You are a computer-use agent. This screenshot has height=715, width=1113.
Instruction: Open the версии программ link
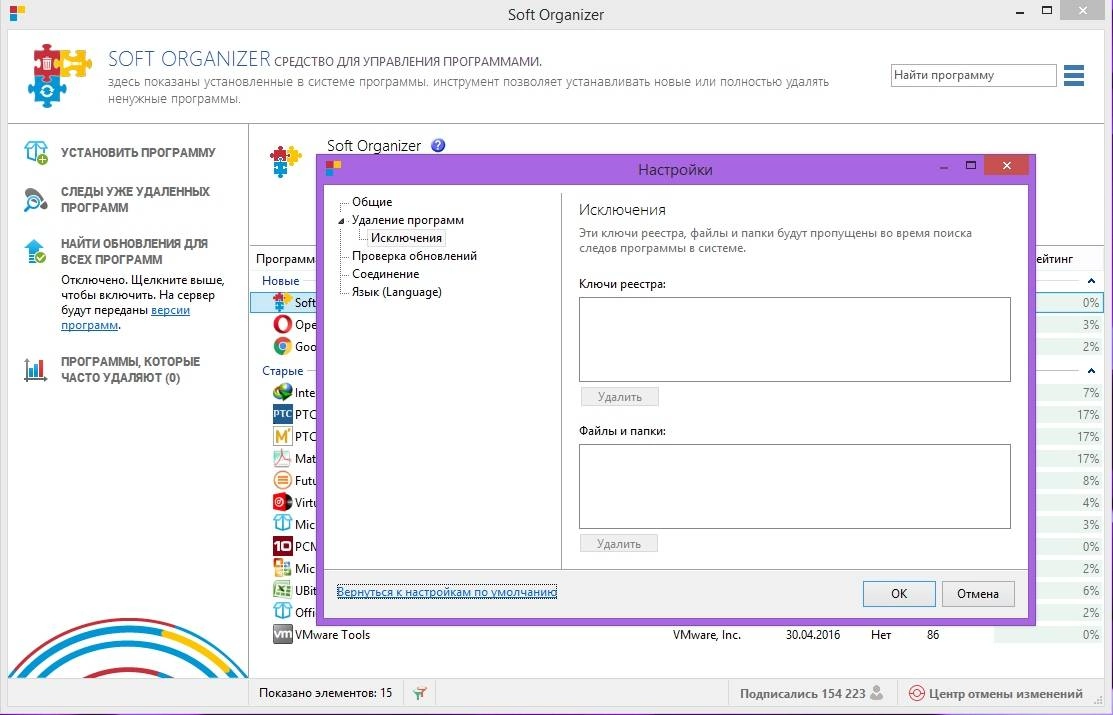(x=126, y=317)
